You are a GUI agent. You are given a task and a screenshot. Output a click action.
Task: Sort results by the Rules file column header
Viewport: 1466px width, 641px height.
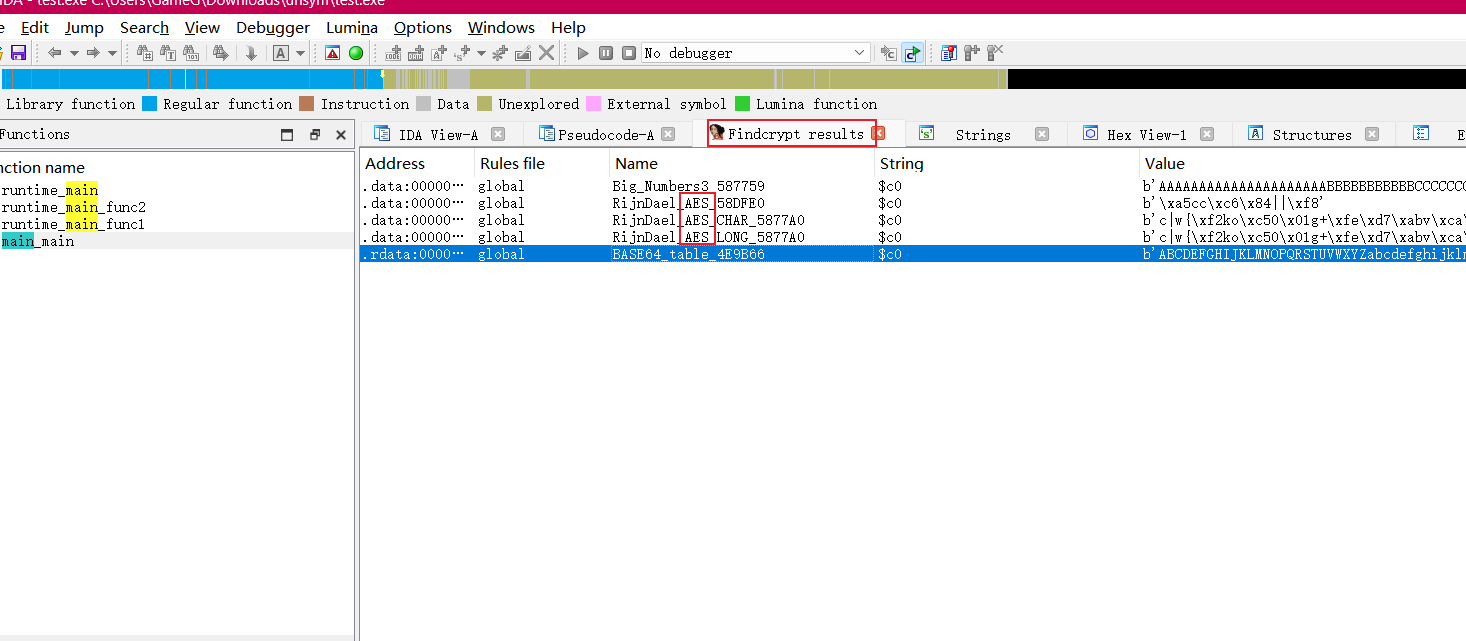(541, 163)
